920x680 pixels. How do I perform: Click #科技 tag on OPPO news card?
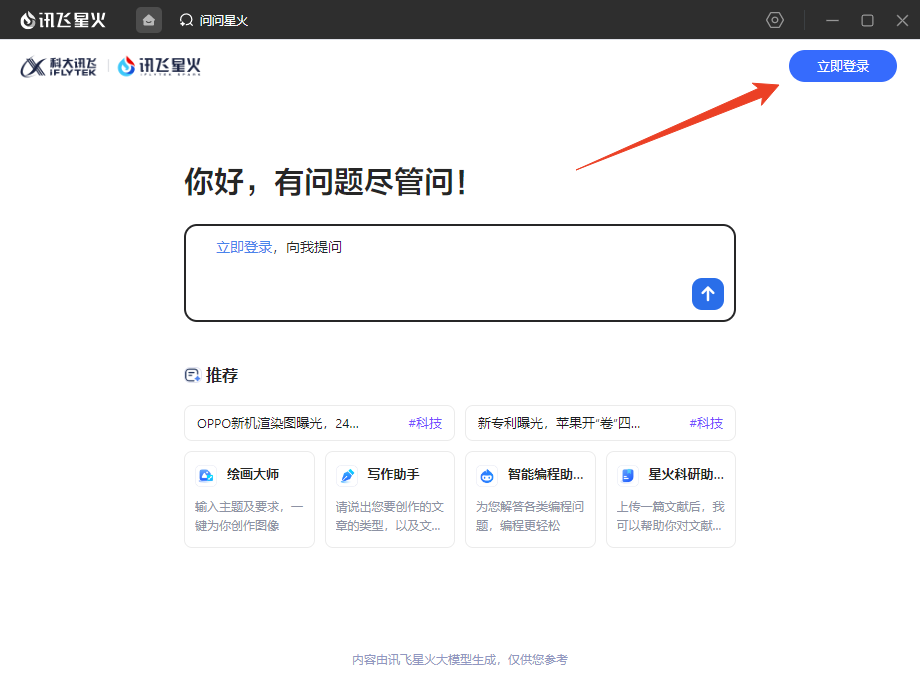425,423
